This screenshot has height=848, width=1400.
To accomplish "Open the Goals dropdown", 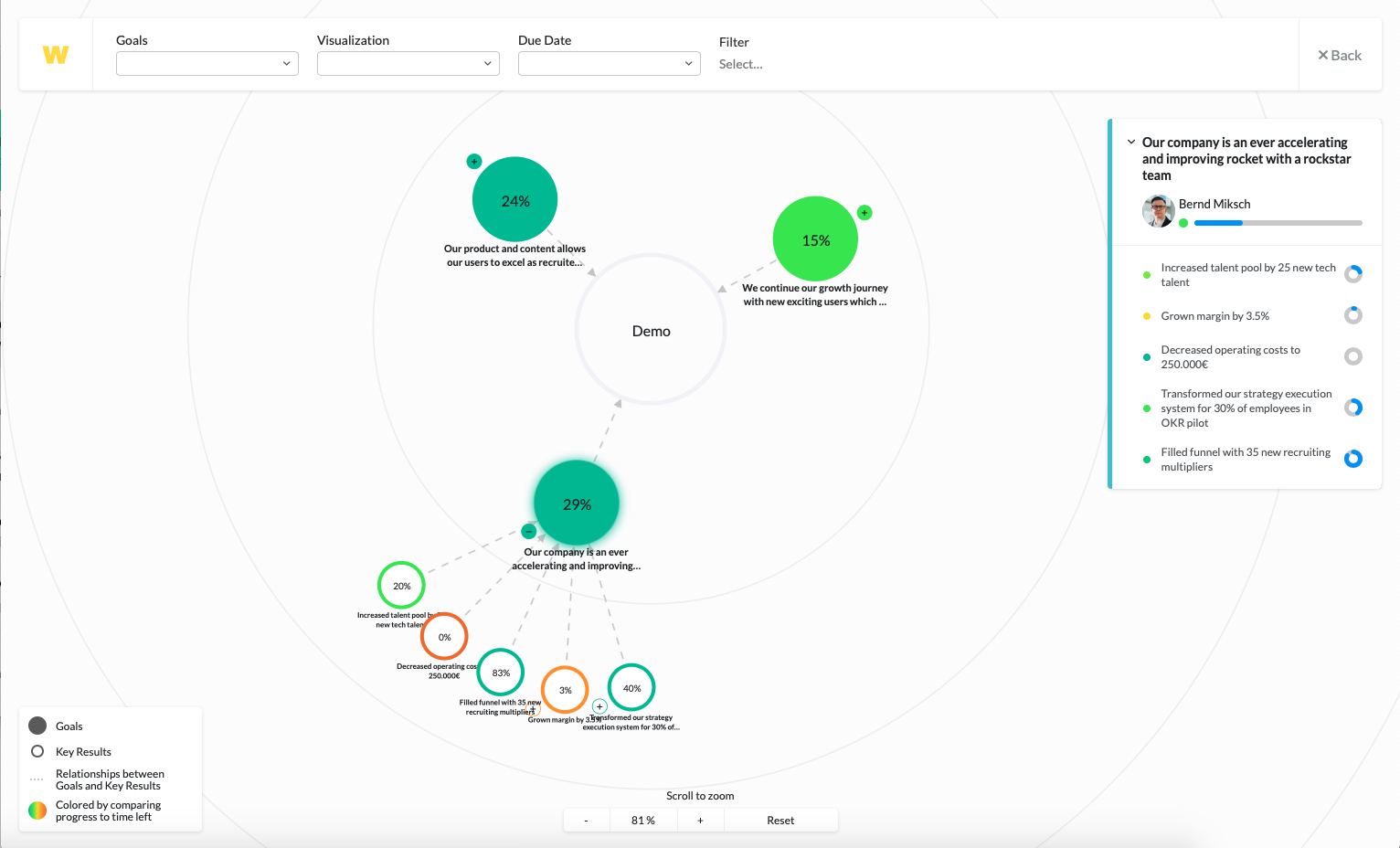I will click(x=207, y=63).
